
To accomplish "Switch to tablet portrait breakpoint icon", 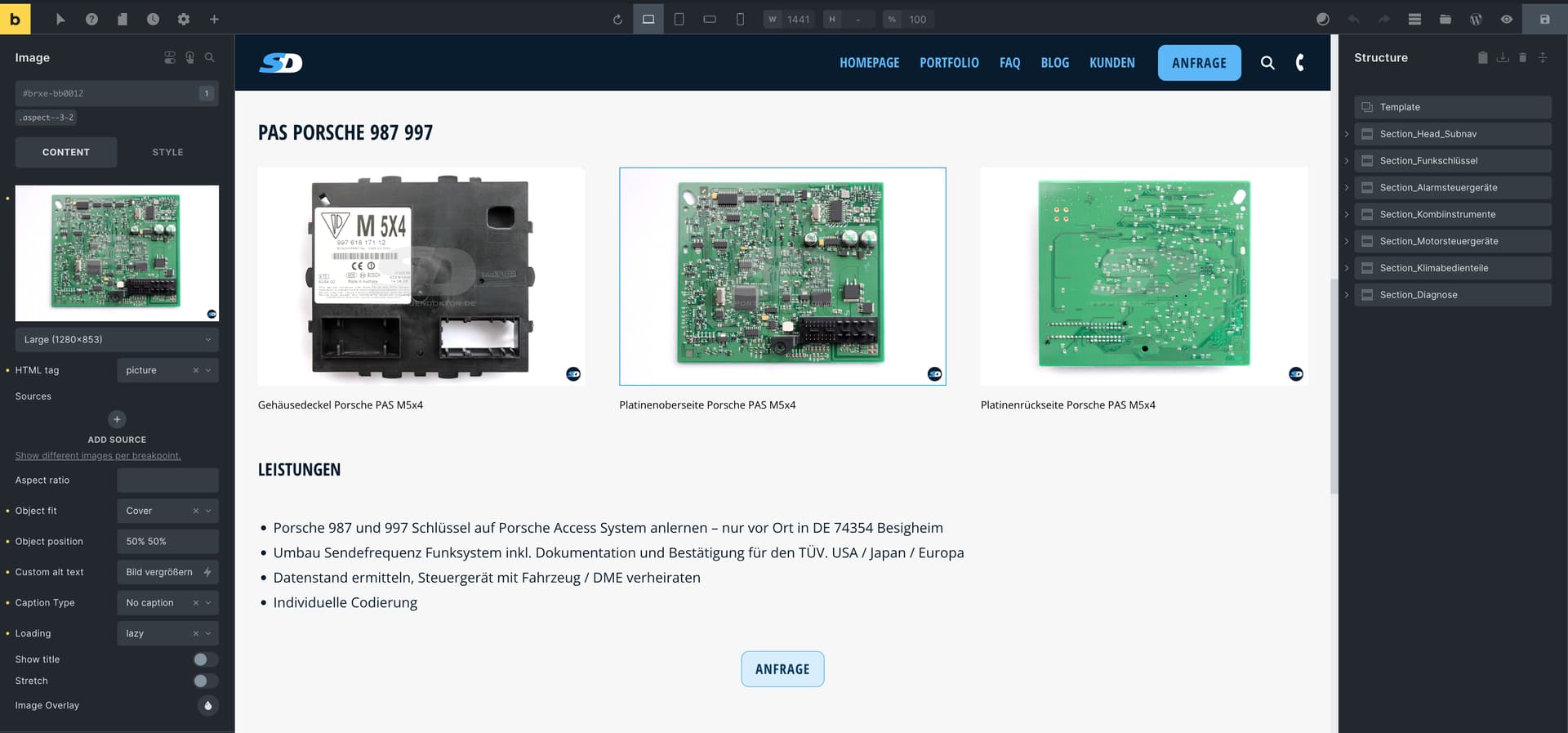I will coord(679,19).
